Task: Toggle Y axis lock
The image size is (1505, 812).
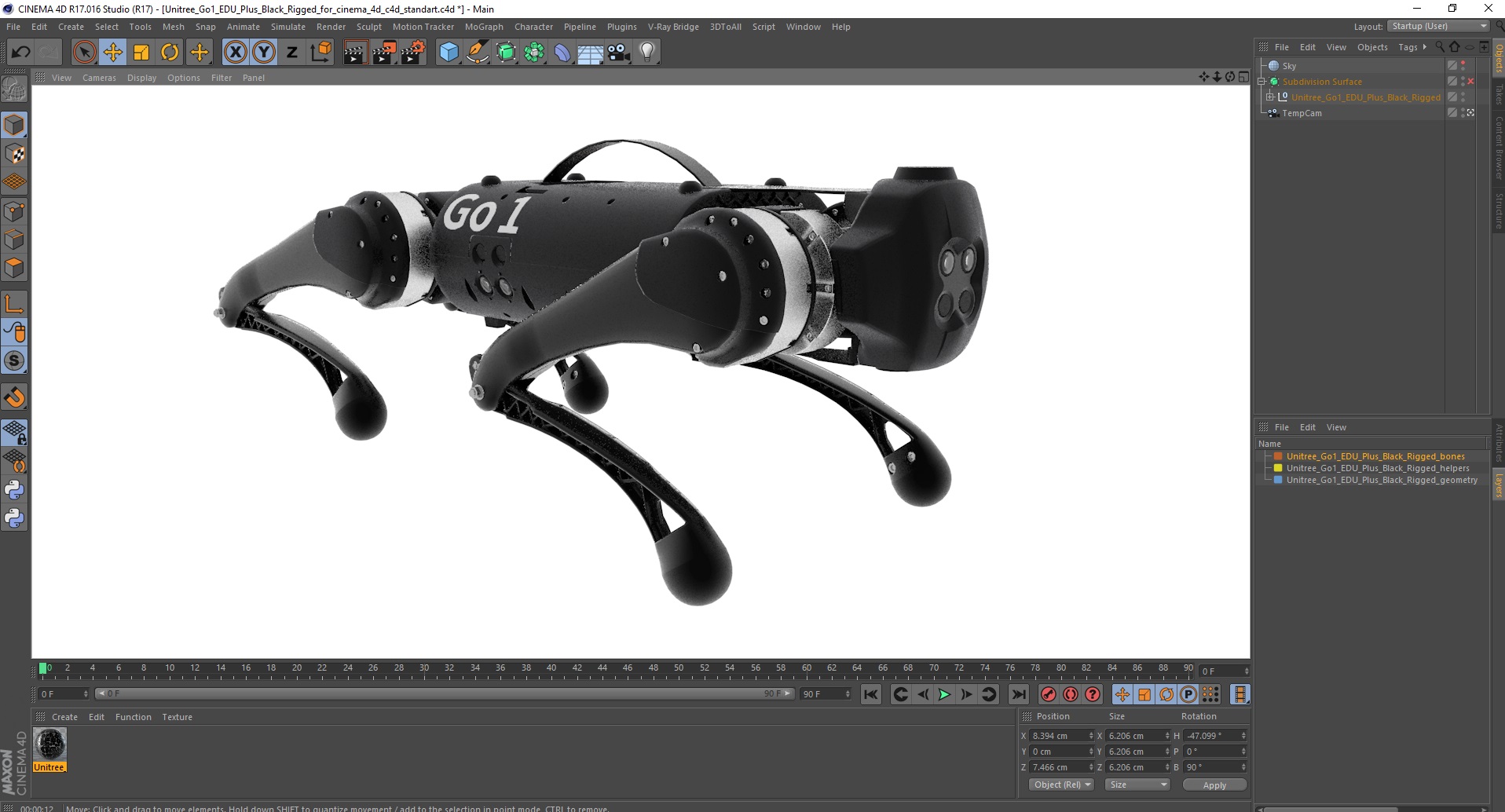Action: (264, 53)
